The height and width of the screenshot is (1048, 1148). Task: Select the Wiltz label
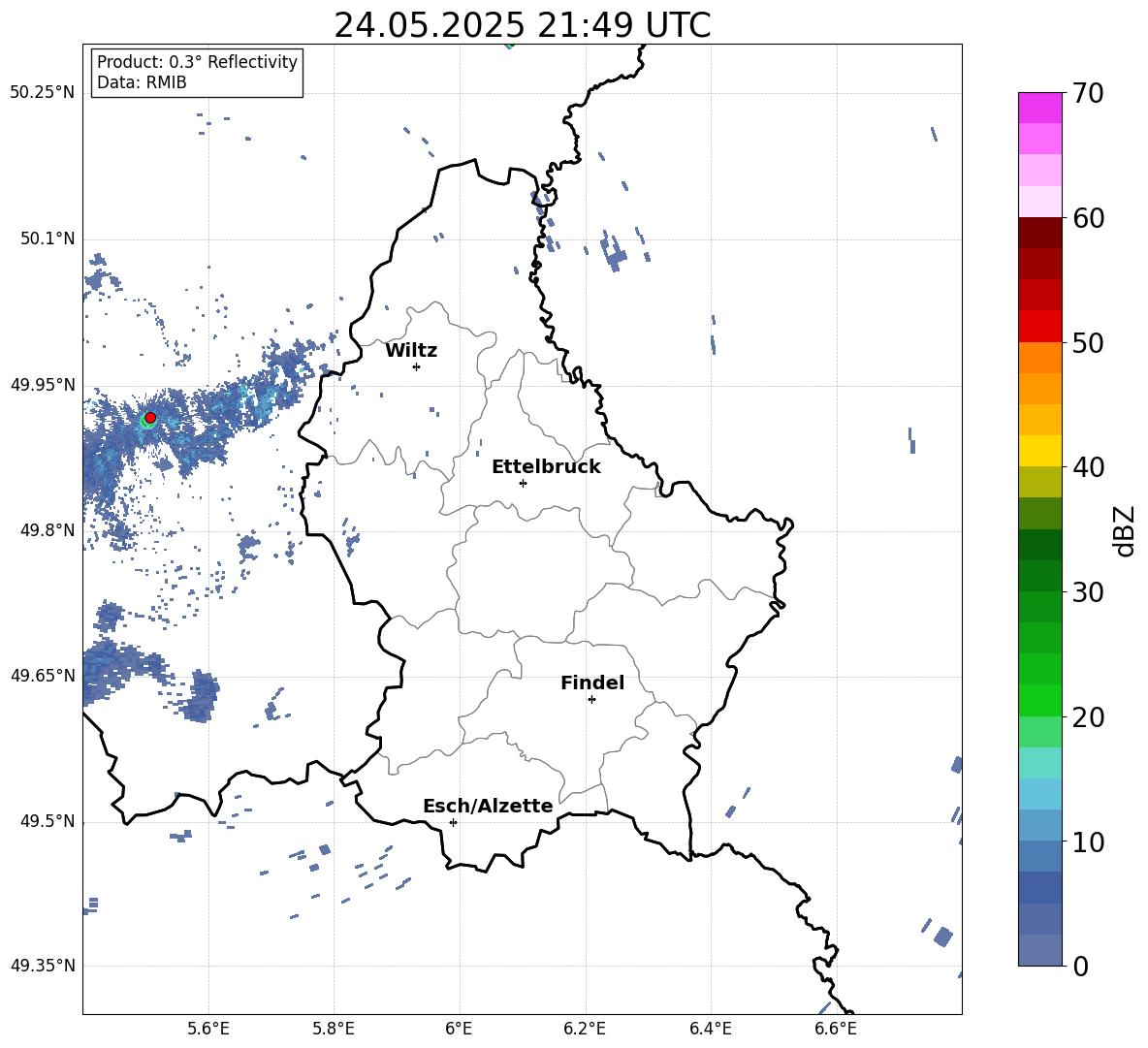pos(411,351)
